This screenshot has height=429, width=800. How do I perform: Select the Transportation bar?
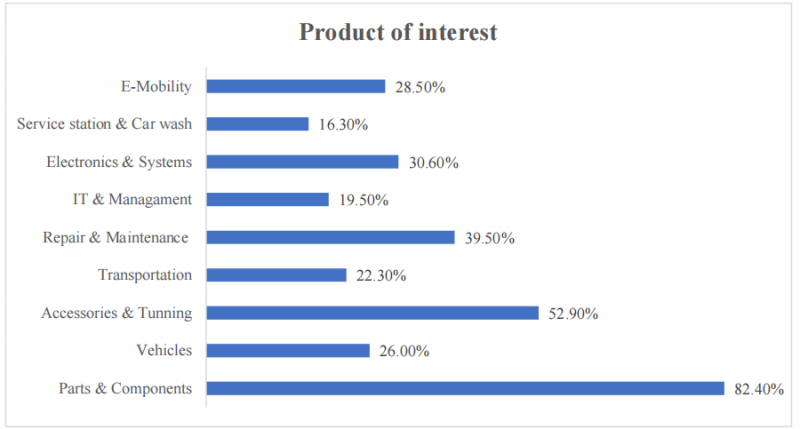pos(277,275)
